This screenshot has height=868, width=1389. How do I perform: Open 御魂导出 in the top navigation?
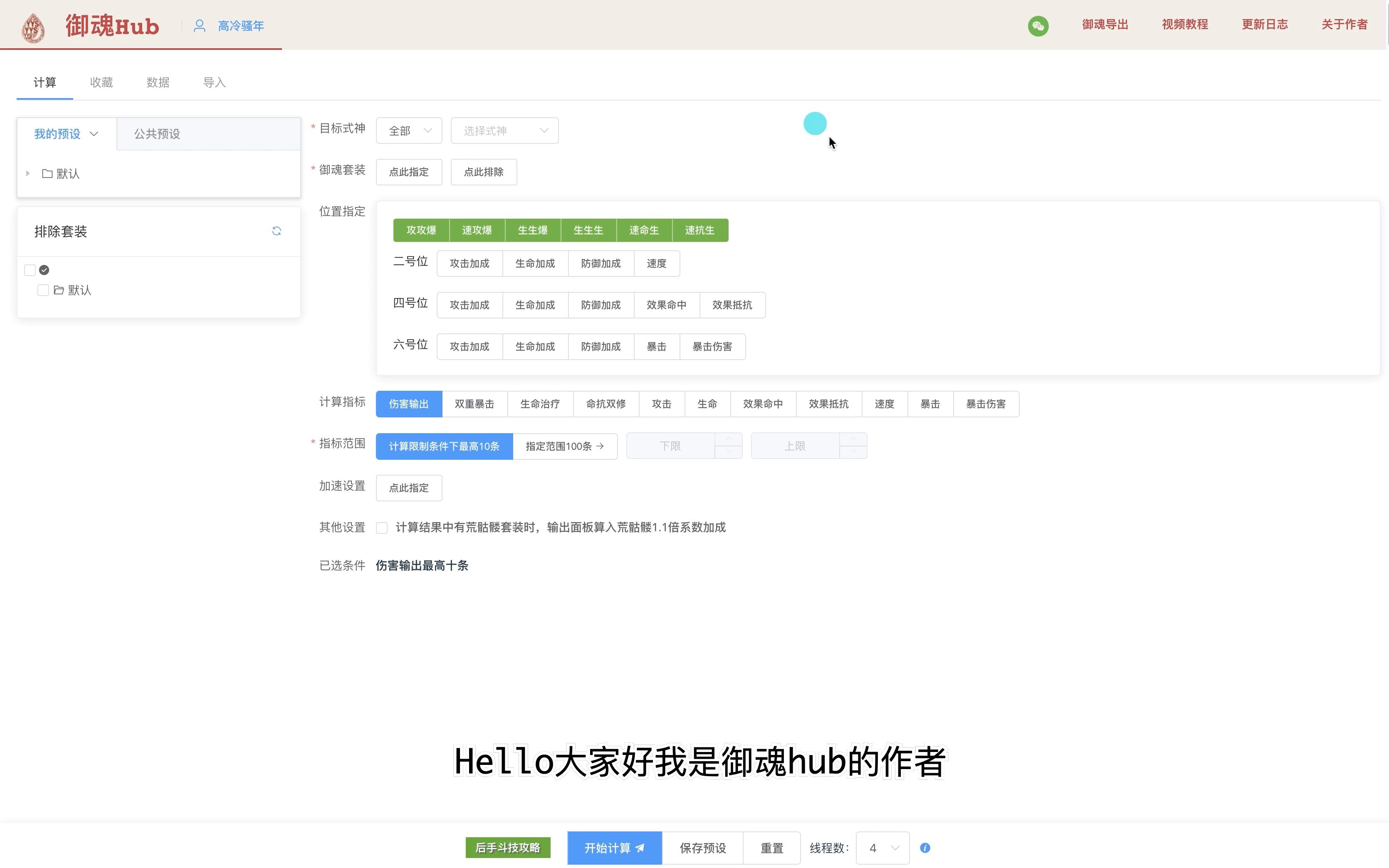pyautogui.click(x=1105, y=25)
